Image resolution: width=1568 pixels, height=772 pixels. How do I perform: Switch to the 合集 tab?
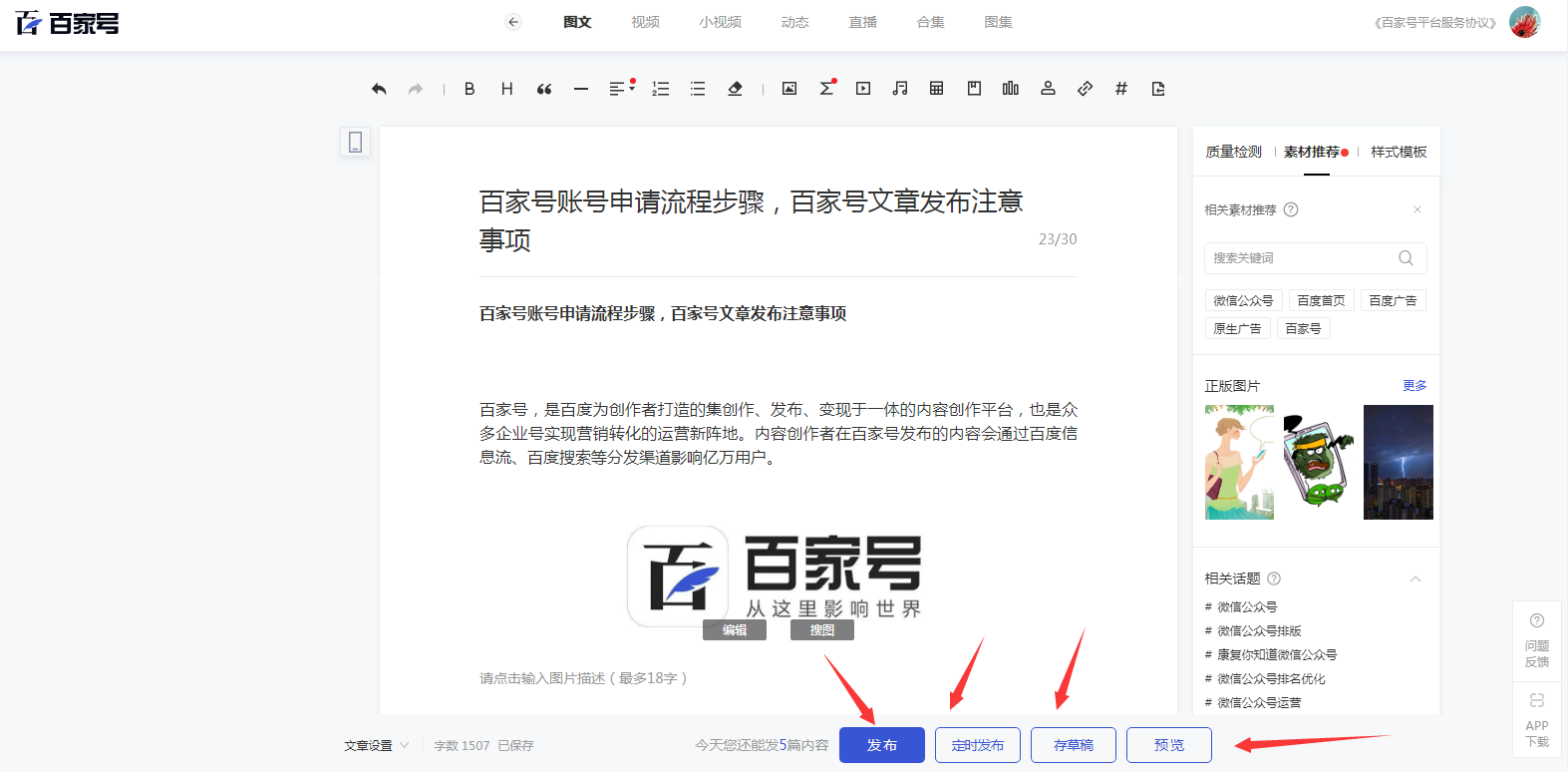(x=930, y=22)
